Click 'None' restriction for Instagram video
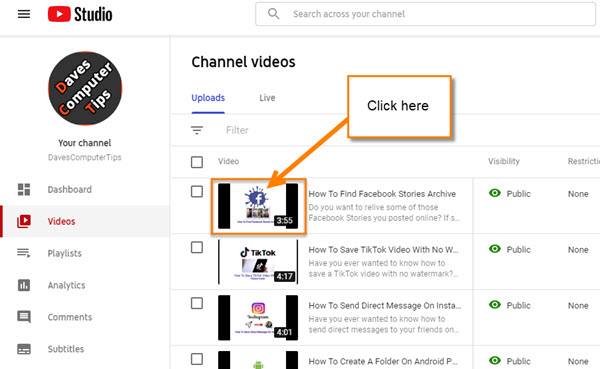600x369 pixels. pyautogui.click(x=578, y=305)
